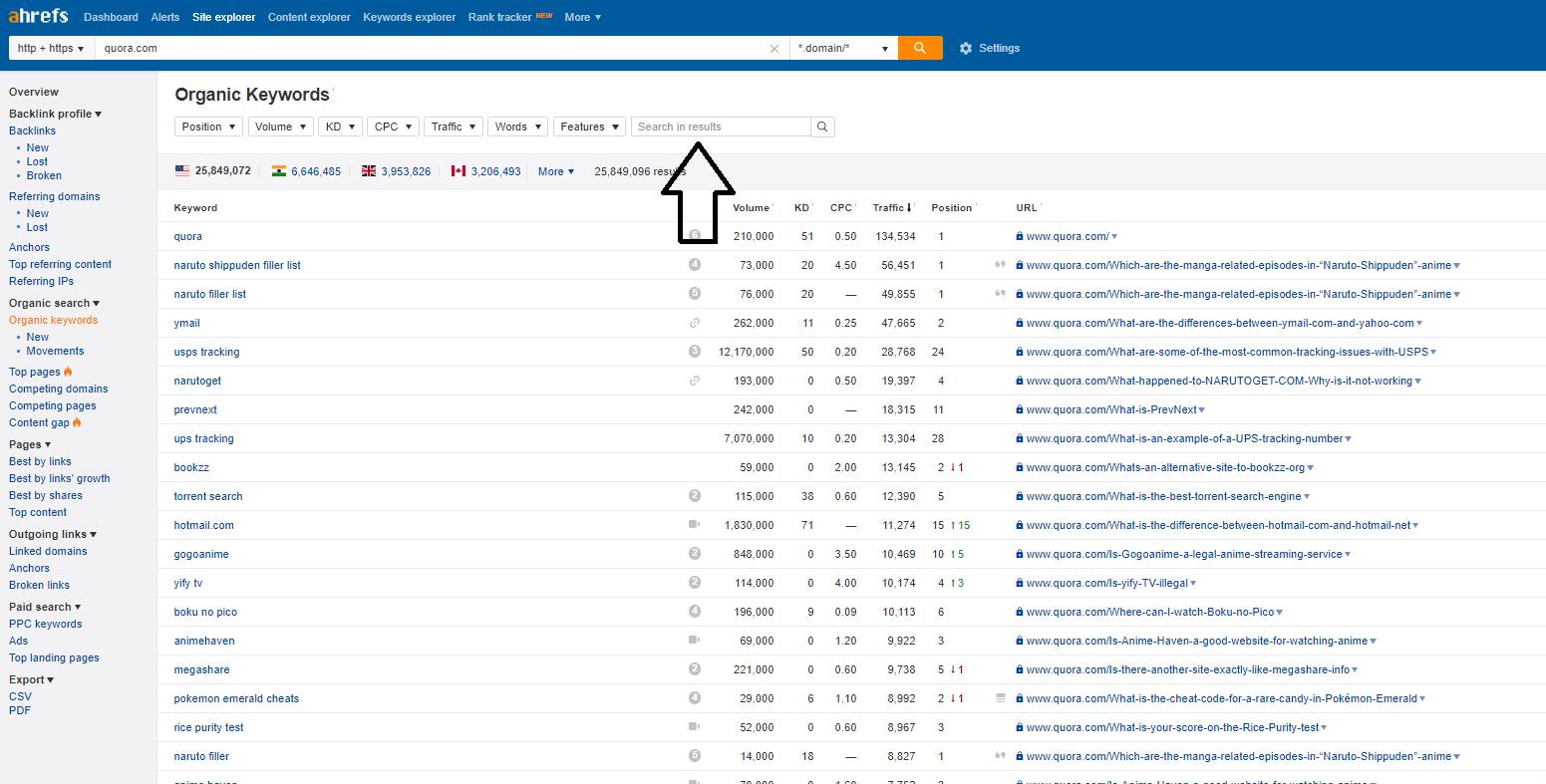Sort table by the KD column header

(803, 208)
